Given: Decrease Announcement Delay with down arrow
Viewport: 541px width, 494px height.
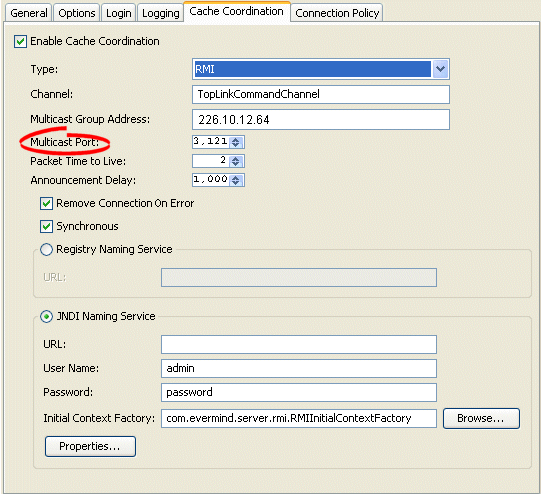Looking at the screenshot, I should (x=236, y=182).
